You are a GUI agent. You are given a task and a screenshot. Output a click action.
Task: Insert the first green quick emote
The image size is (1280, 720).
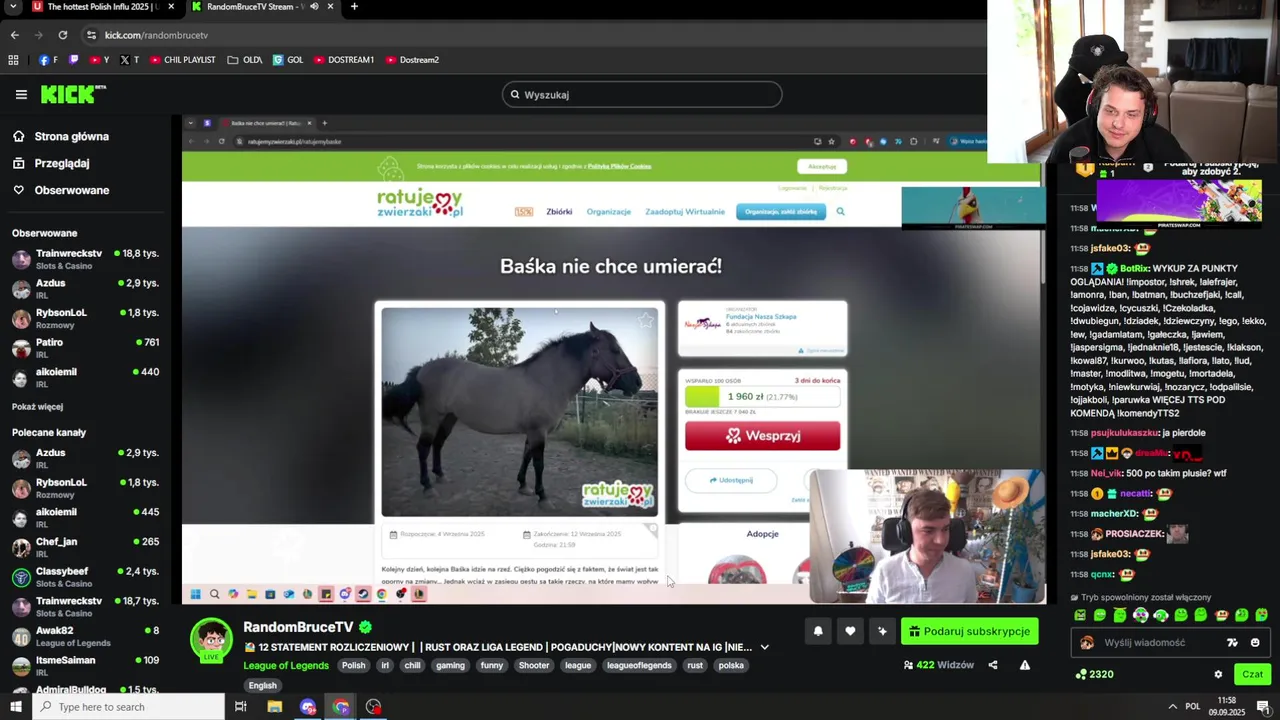(x=1080, y=615)
